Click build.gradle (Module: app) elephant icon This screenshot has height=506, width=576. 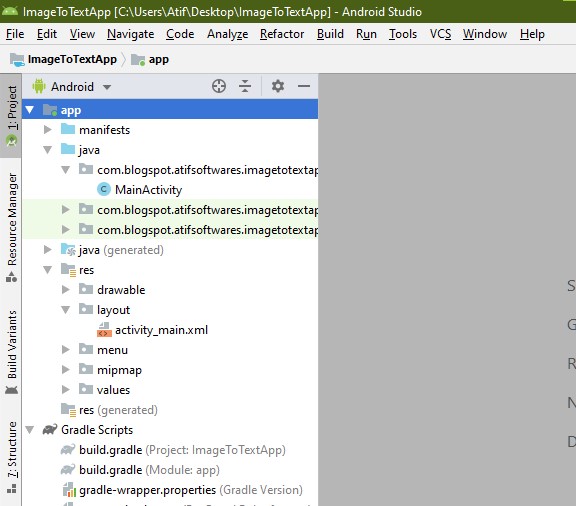[68, 470]
